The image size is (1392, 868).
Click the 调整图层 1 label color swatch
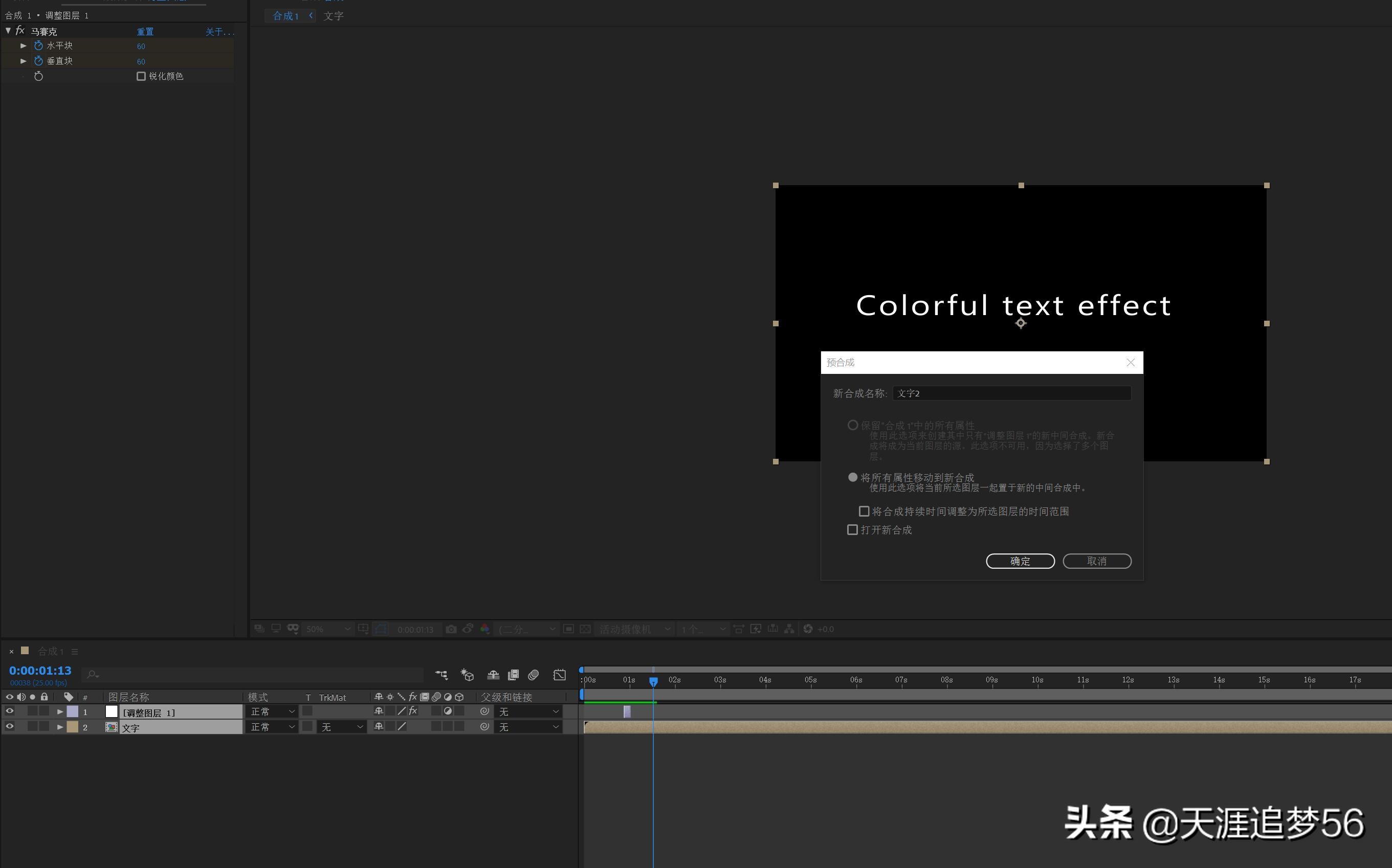(73, 712)
